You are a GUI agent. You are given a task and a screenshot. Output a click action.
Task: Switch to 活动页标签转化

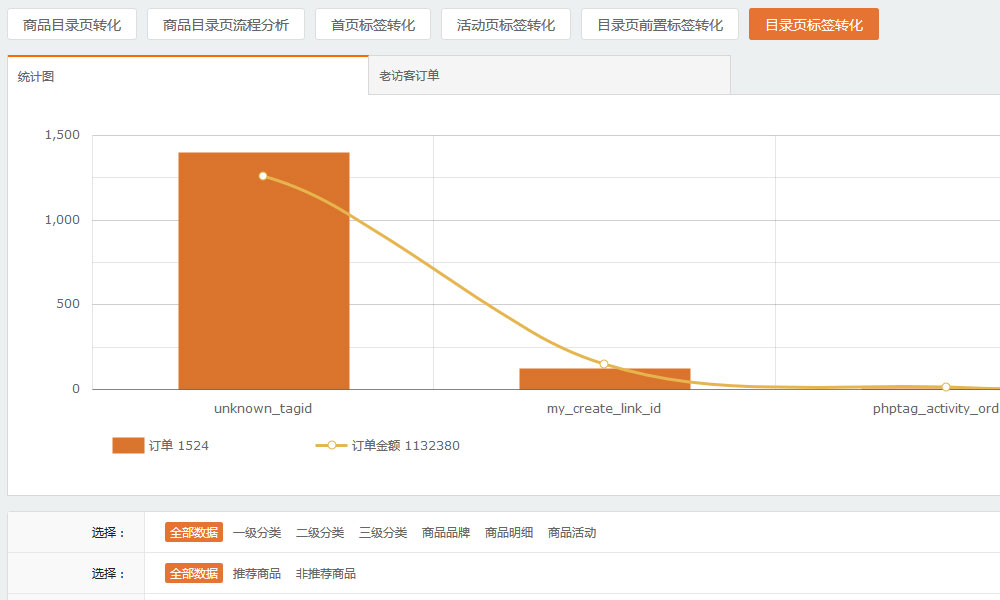click(x=506, y=25)
